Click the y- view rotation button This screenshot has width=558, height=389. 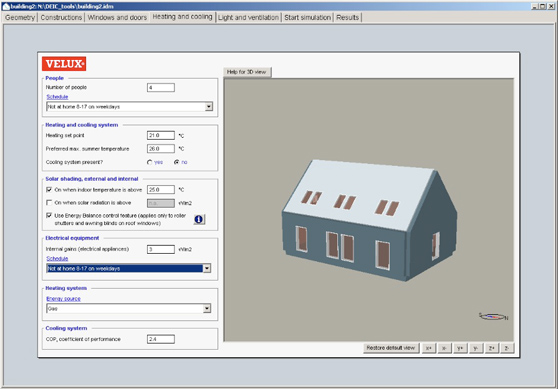pyautogui.click(x=476, y=348)
